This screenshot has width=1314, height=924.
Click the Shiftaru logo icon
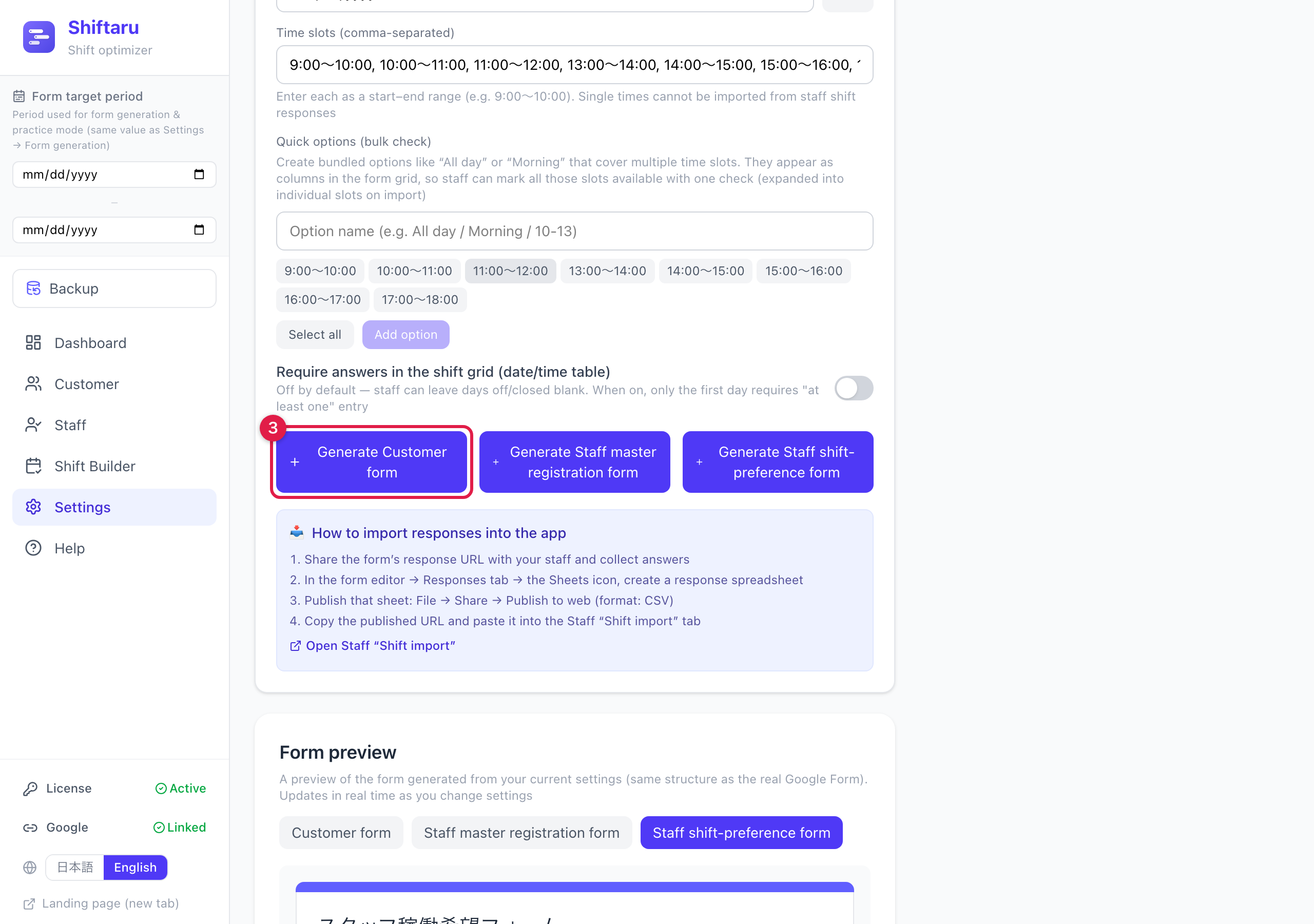point(39,37)
